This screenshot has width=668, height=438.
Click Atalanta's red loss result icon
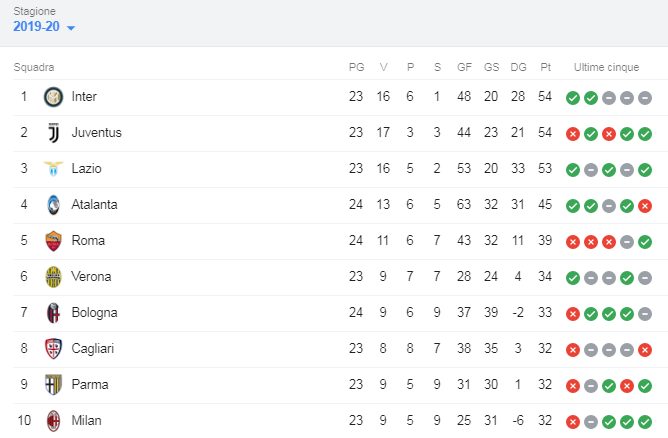click(x=645, y=206)
